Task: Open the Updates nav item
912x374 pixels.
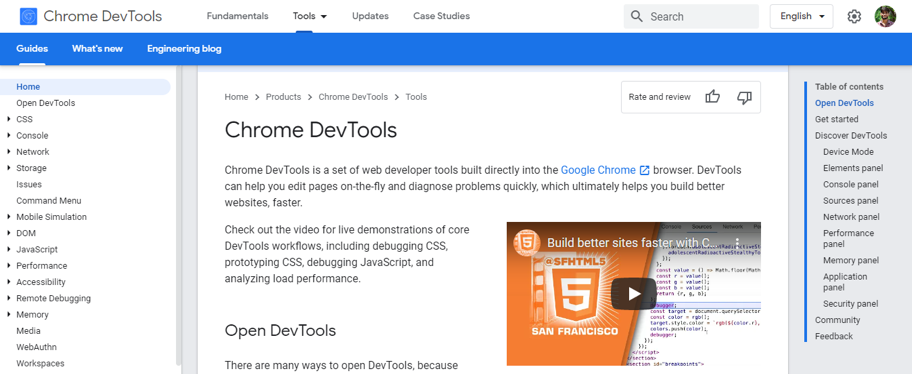Action: [x=370, y=16]
